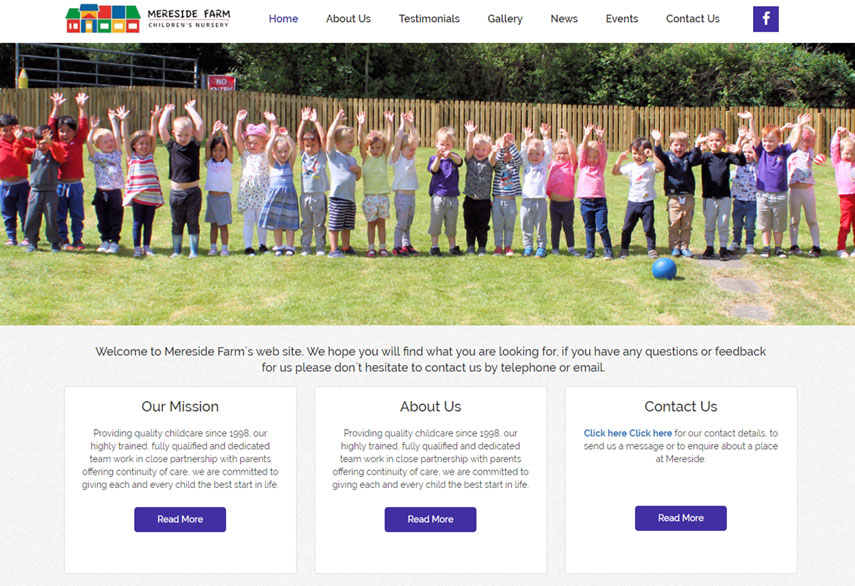855x586 pixels.
Task: Click the Contact Us card heading
Action: pos(681,407)
